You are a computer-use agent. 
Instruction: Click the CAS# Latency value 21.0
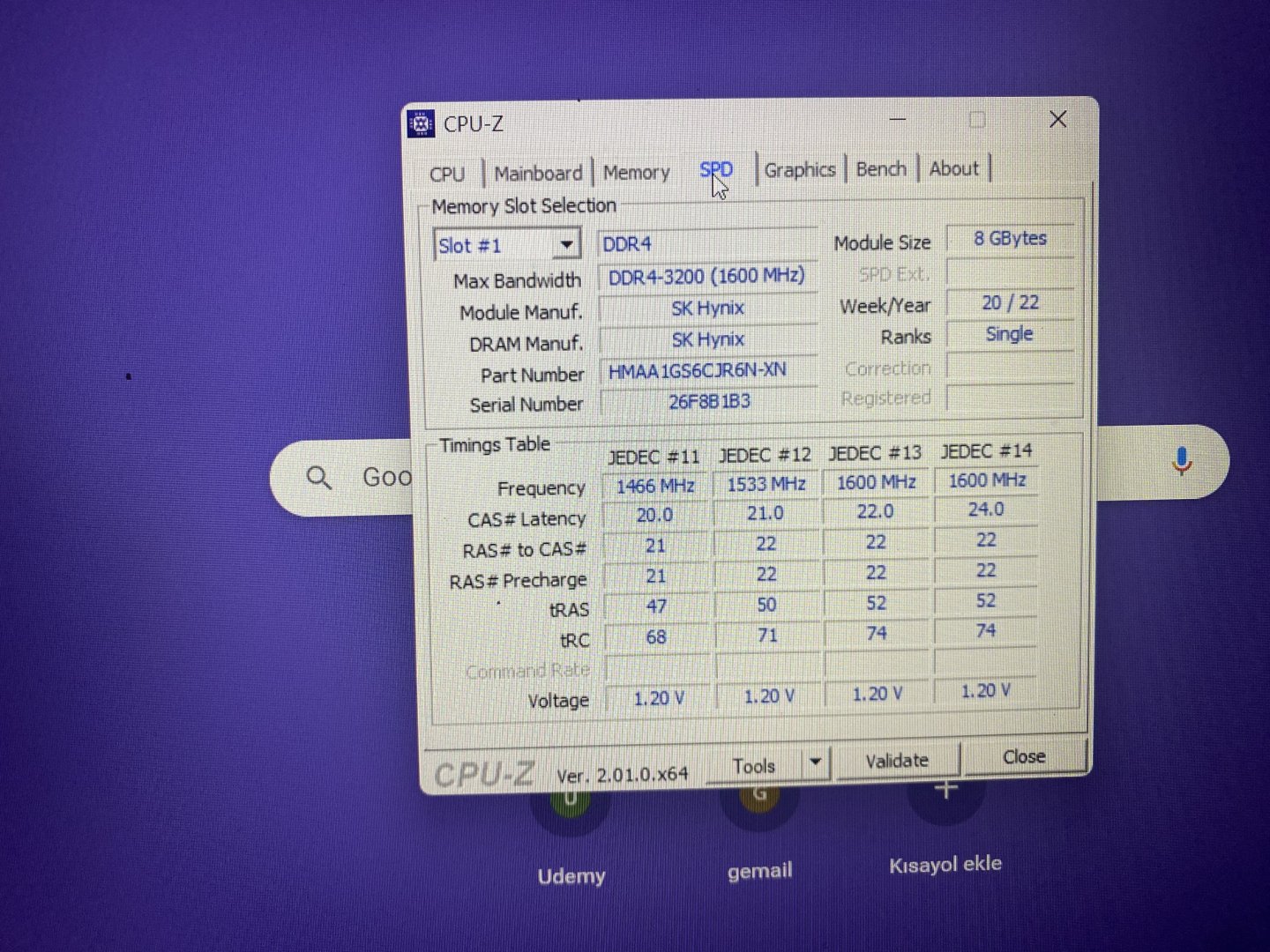click(766, 513)
